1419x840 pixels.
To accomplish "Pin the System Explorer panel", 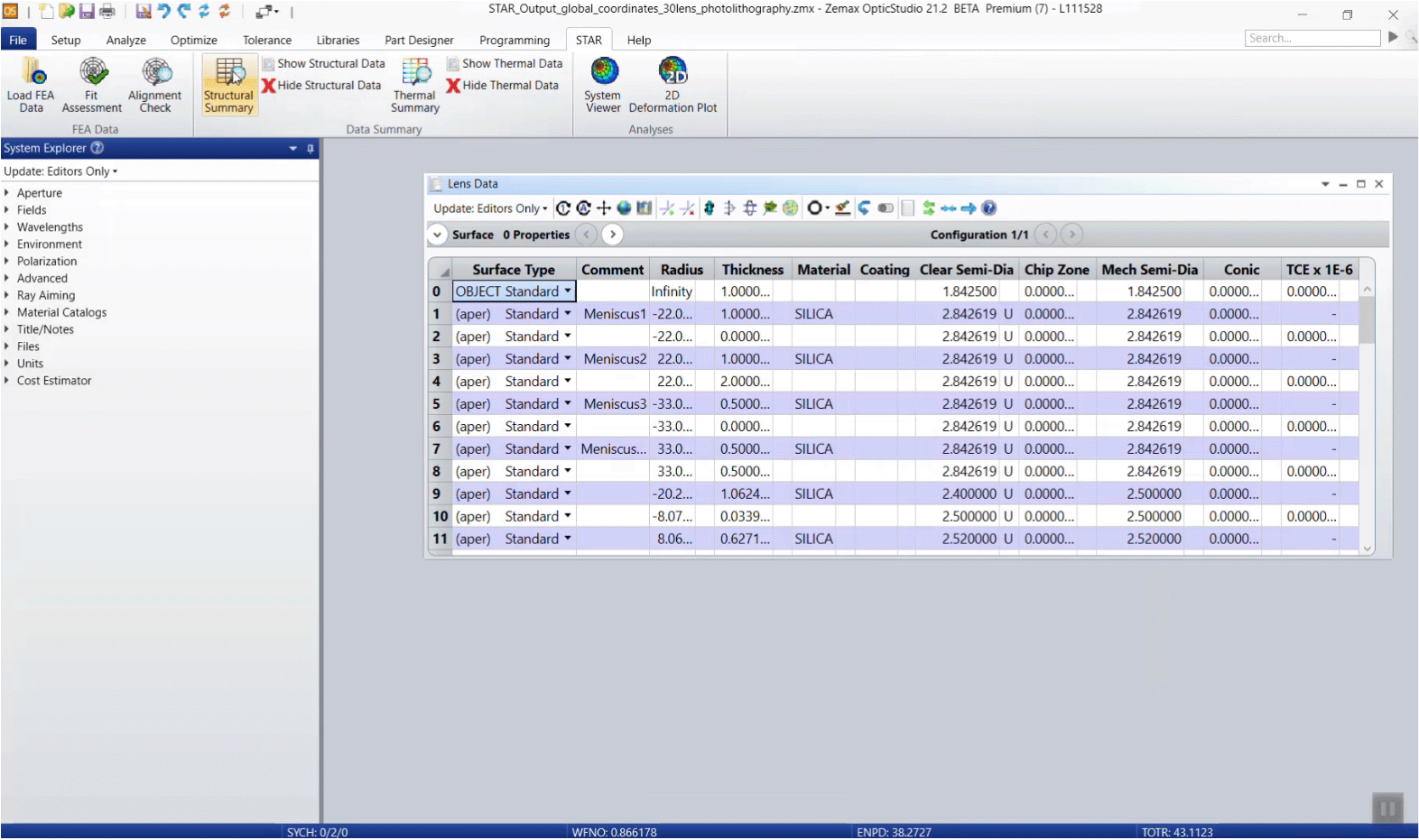I will tap(311, 149).
